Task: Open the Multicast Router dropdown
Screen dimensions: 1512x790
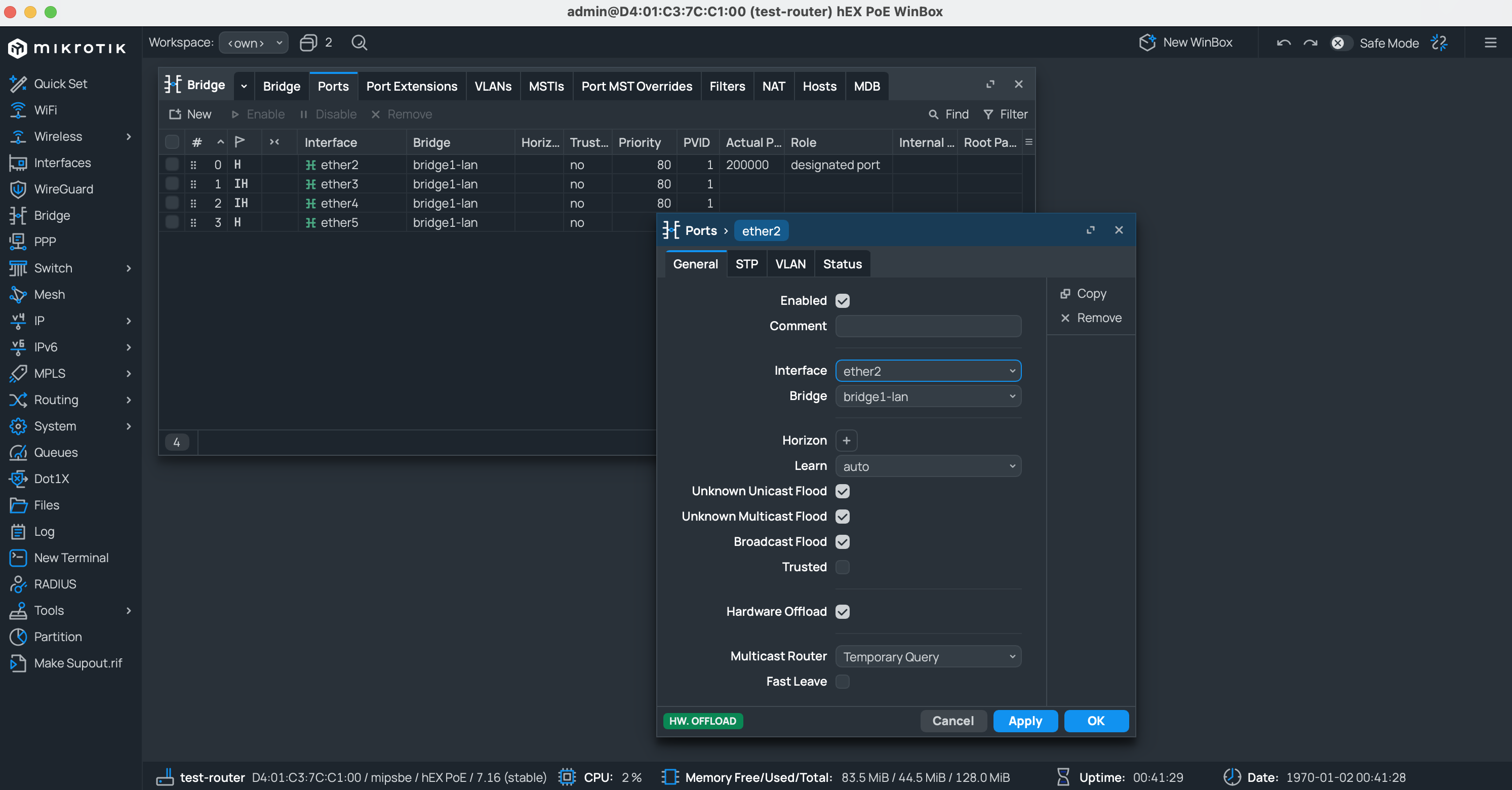Action: 928,656
